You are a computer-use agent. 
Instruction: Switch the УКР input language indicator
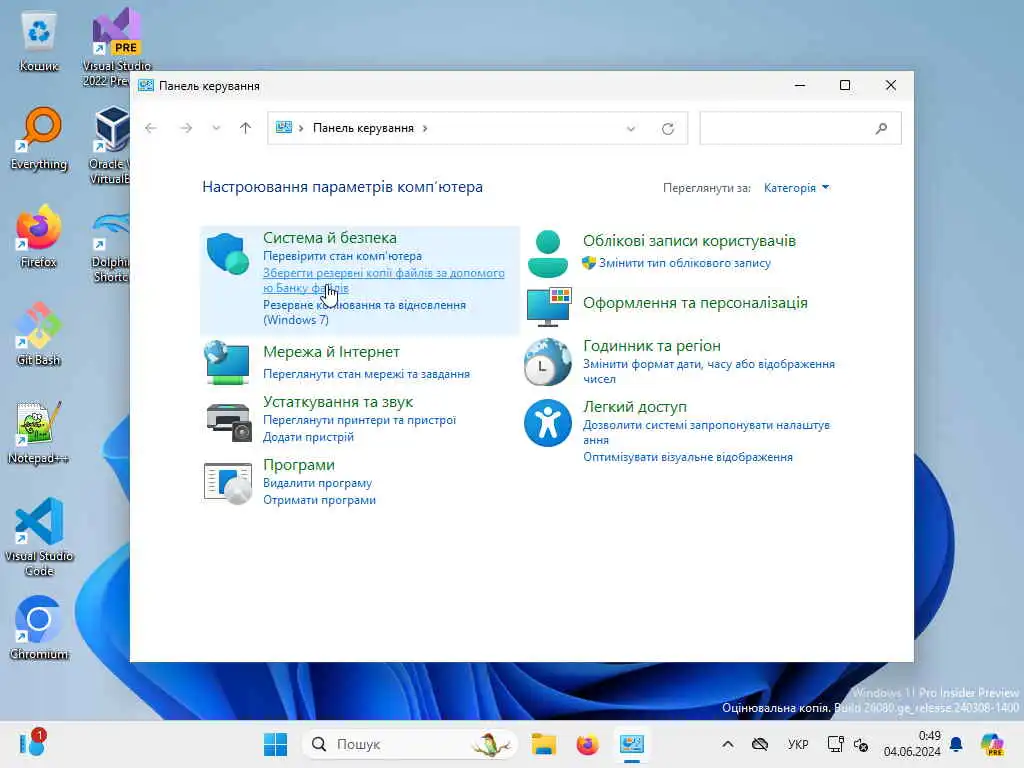coord(797,744)
